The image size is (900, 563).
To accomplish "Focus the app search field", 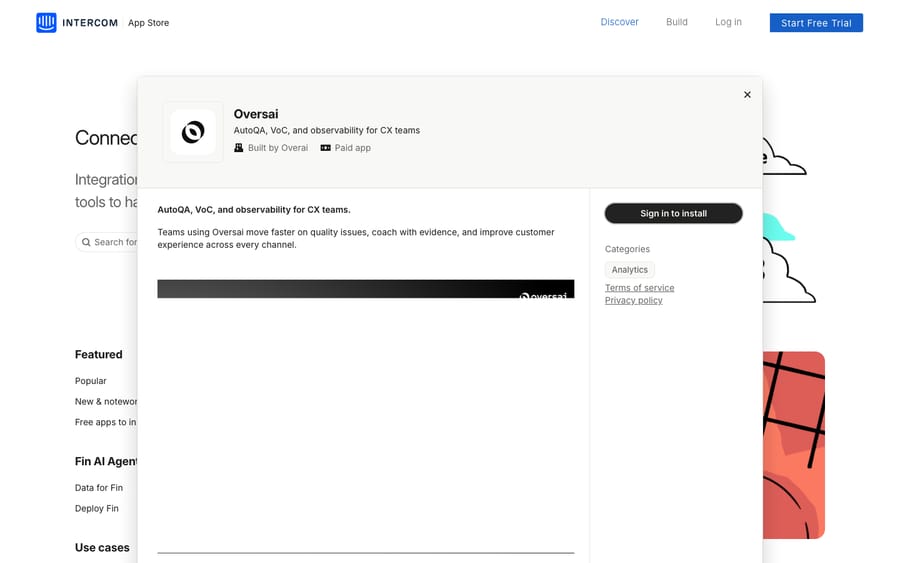I will pos(107,242).
